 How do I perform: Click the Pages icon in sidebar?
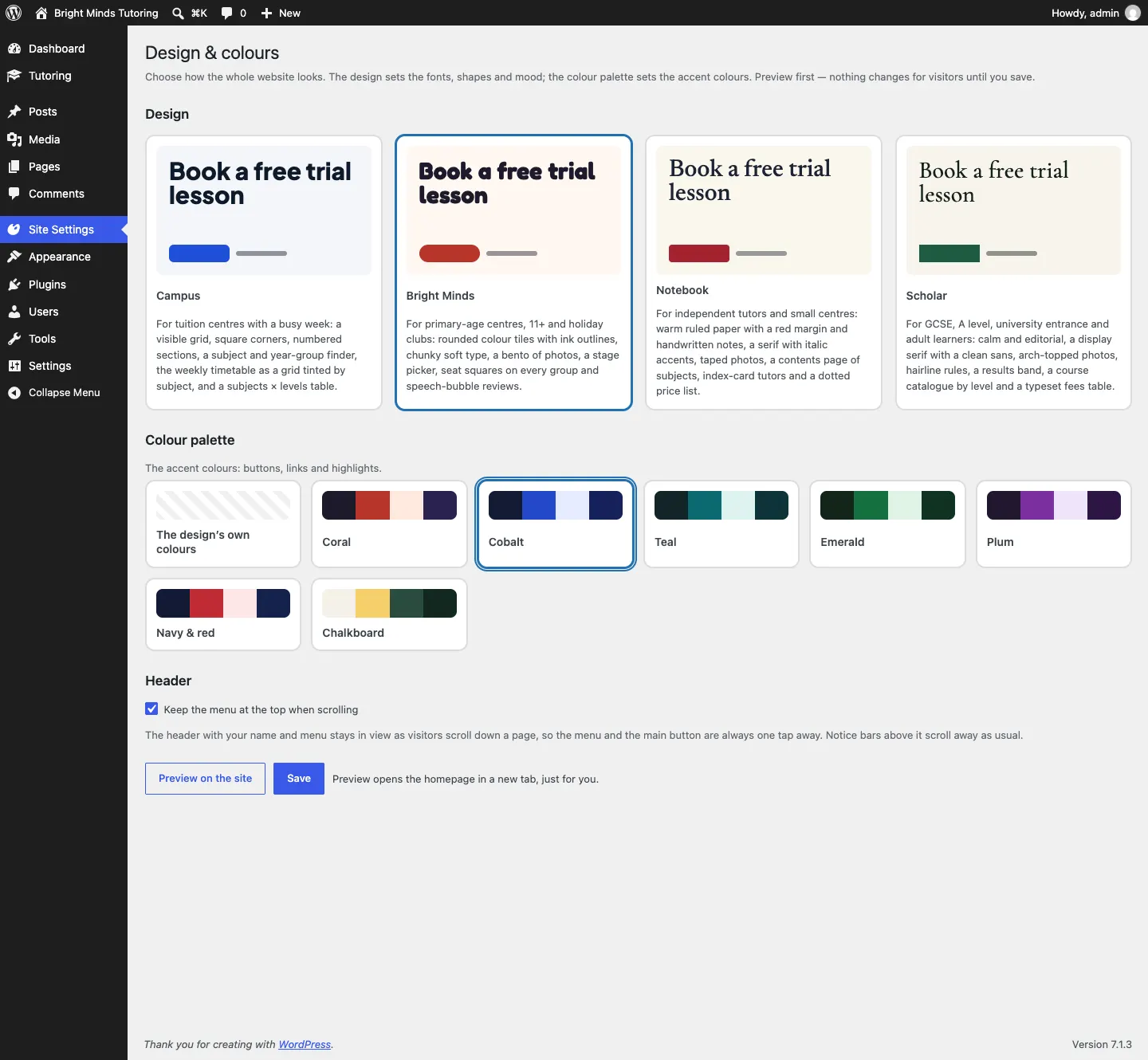point(14,167)
